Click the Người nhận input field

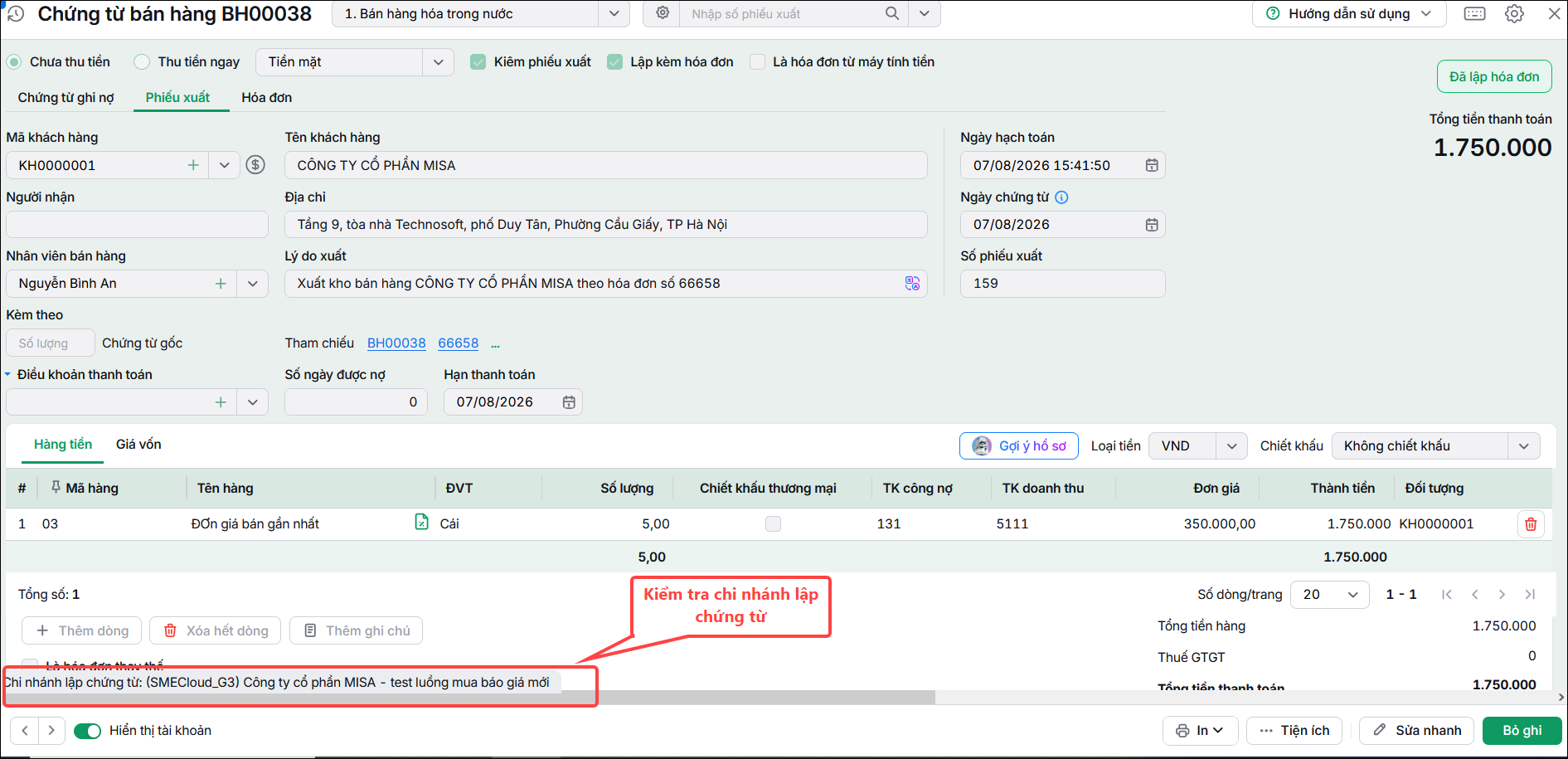(137, 225)
